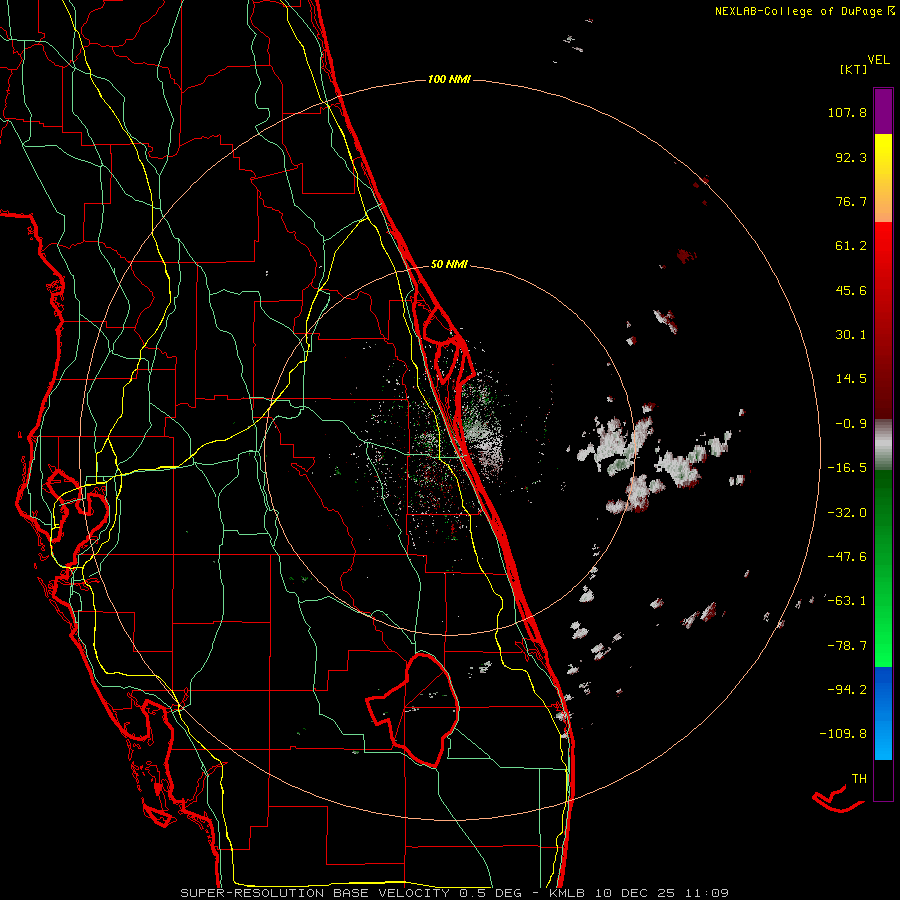Click the 11:09 timestamp in the caption
This screenshot has width=900, height=900.
(x=707, y=893)
